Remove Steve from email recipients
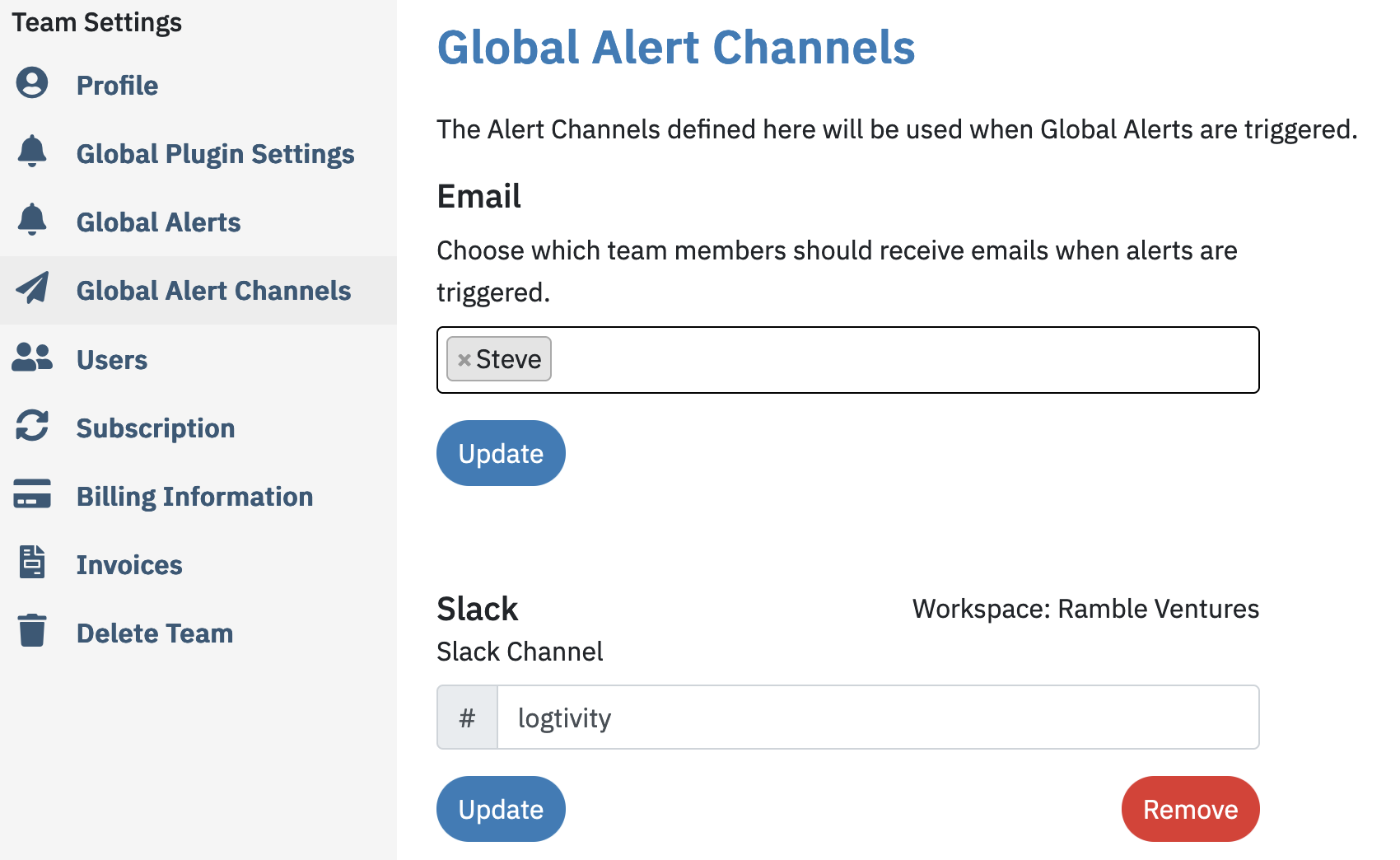The height and width of the screenshot is (860, 1400). coord(463,358)
